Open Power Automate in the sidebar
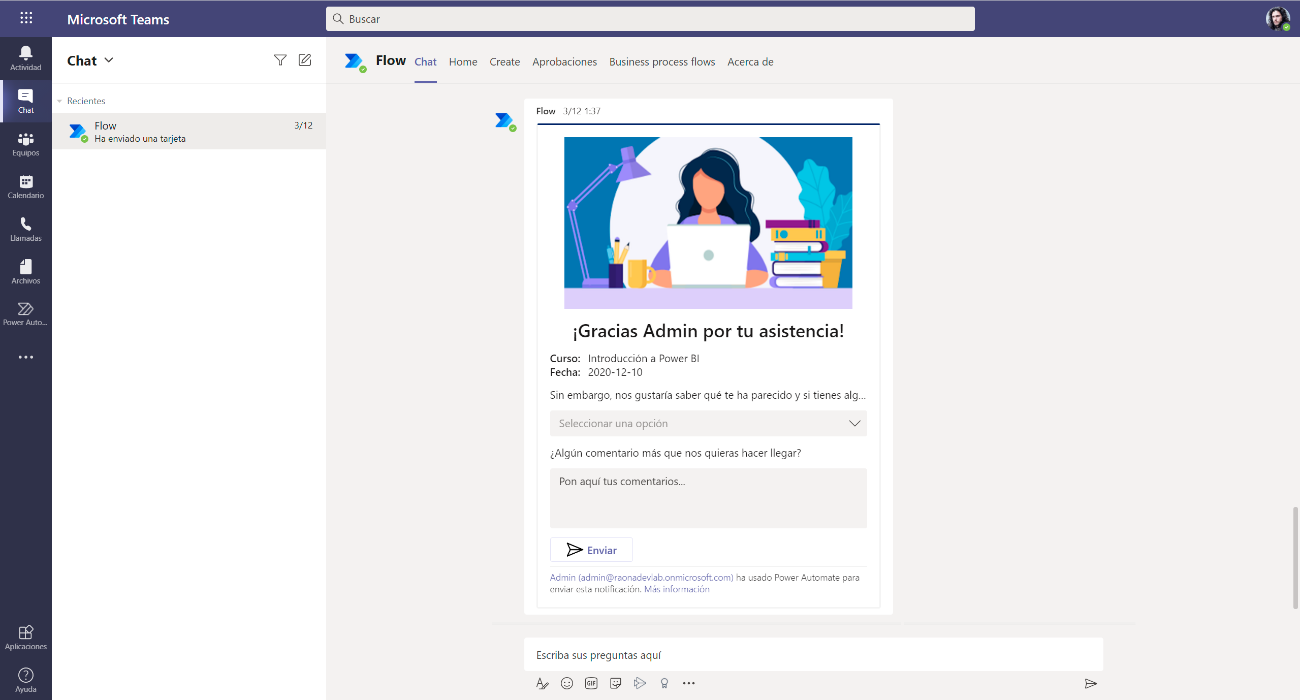This screenshot has height=700, width=1300. tap(25, 313)
